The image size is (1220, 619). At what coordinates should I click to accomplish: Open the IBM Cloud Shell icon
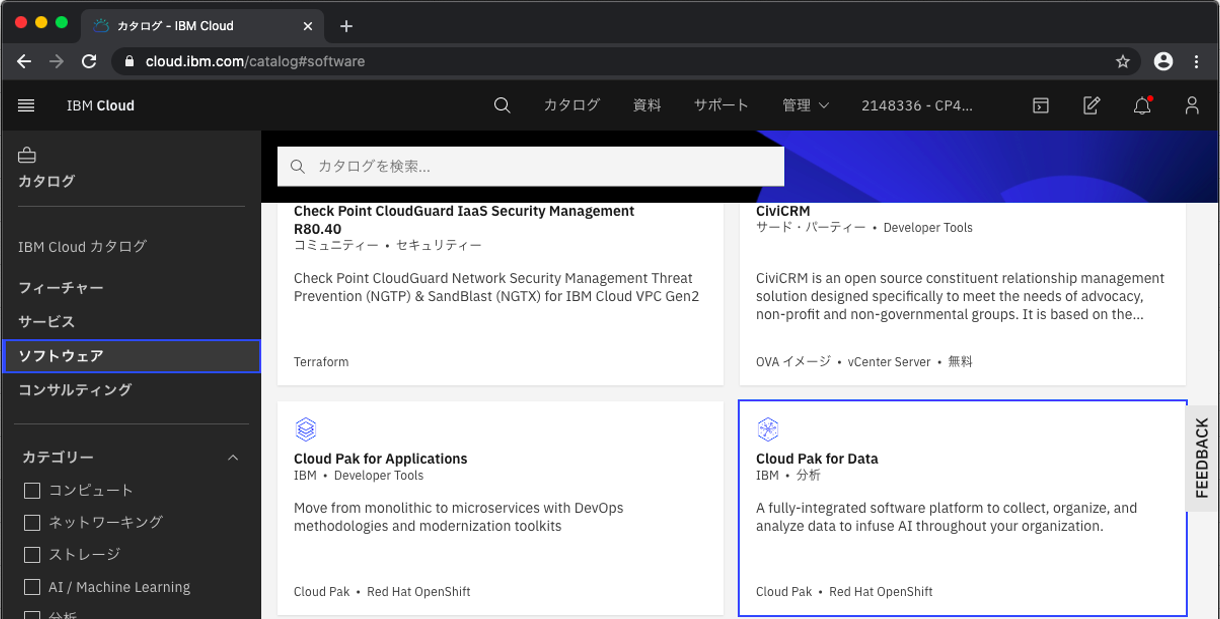point(1041,105)
